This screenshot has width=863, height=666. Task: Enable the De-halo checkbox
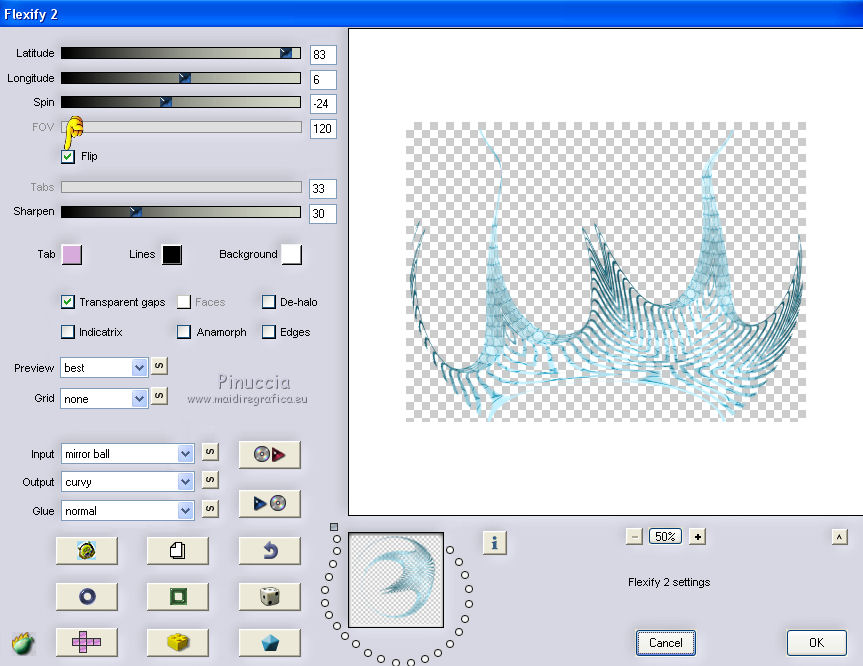269,302
